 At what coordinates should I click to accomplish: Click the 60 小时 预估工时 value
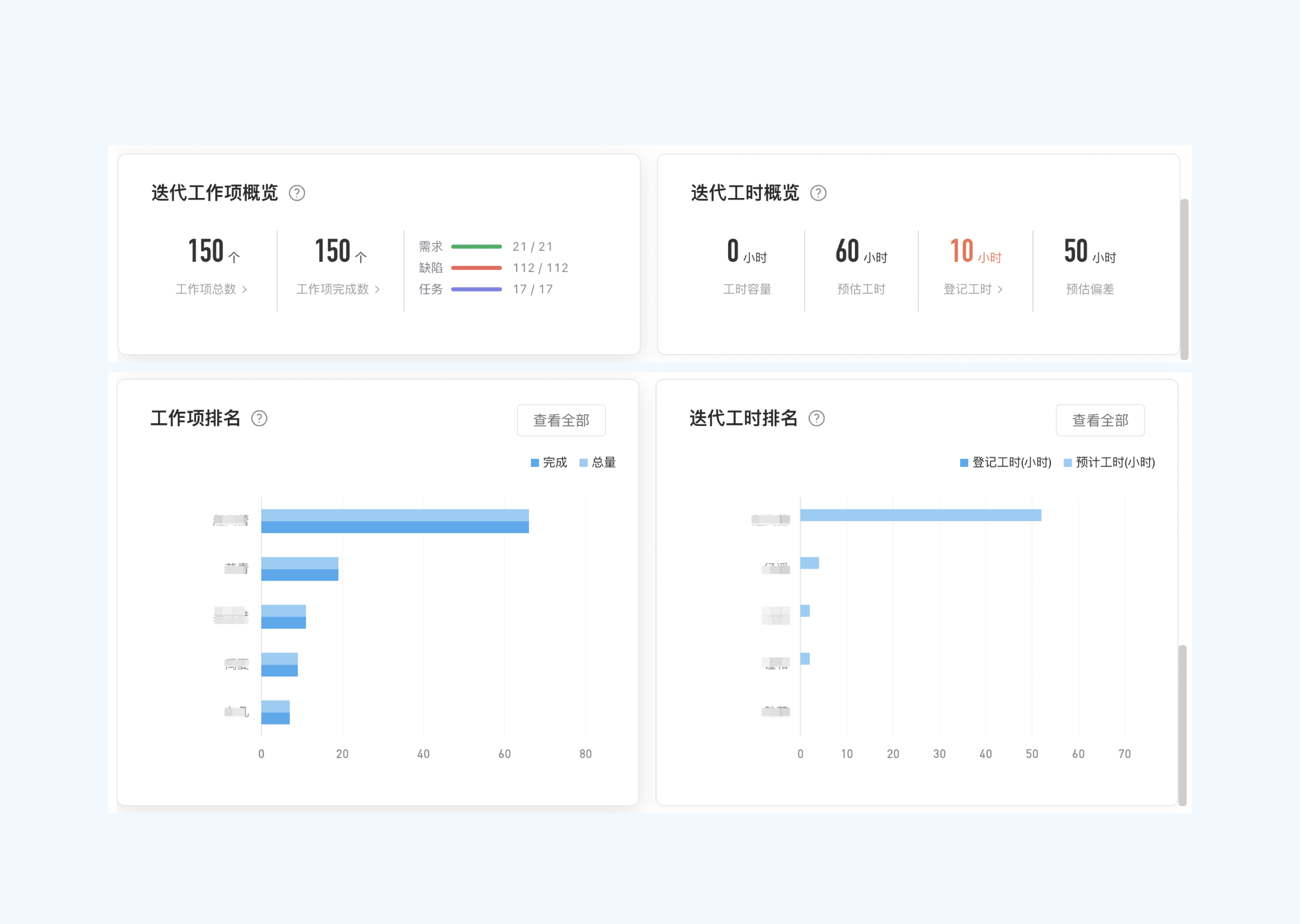click(x=861, y=251)
